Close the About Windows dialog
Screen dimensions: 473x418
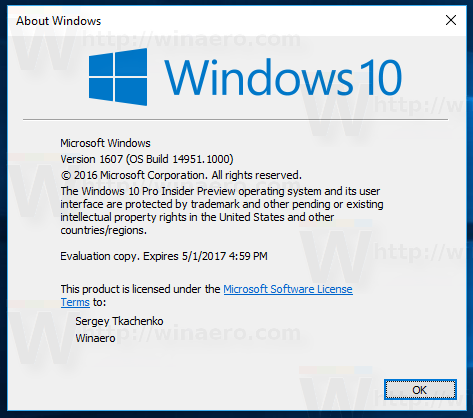(451, 20)
